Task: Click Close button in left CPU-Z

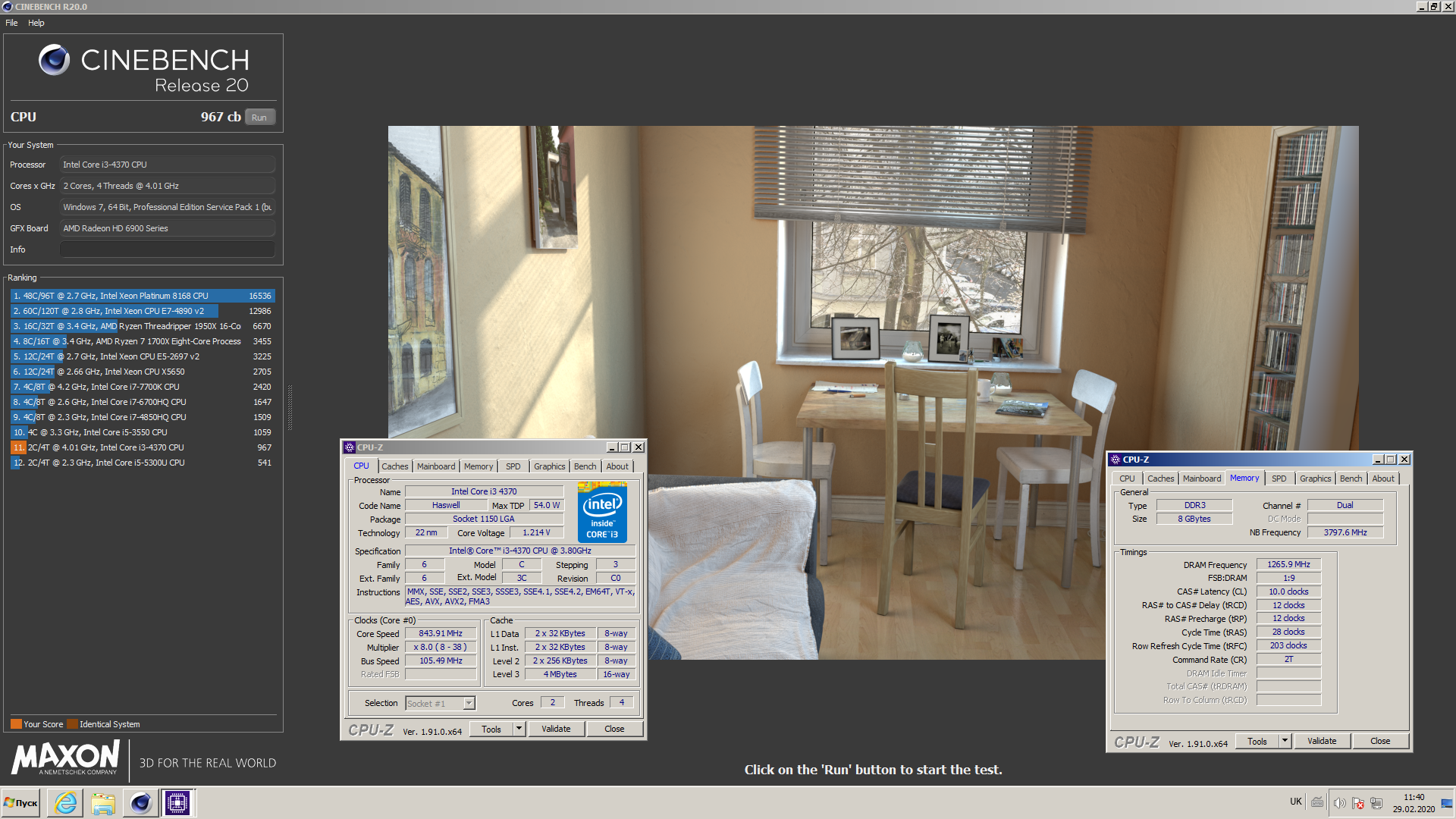Action: (x=615, y=729)
